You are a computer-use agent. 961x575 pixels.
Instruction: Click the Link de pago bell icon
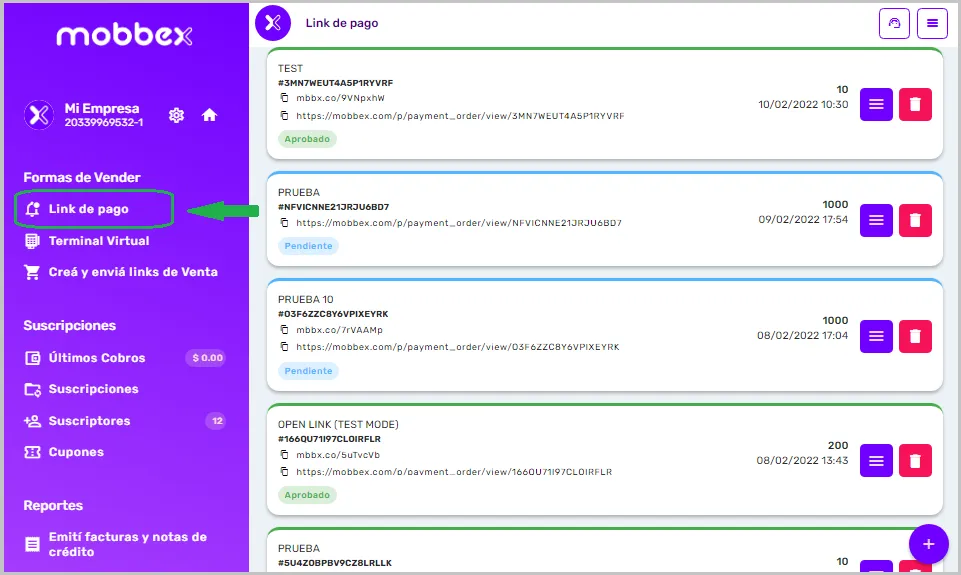[x=32, y=209]
